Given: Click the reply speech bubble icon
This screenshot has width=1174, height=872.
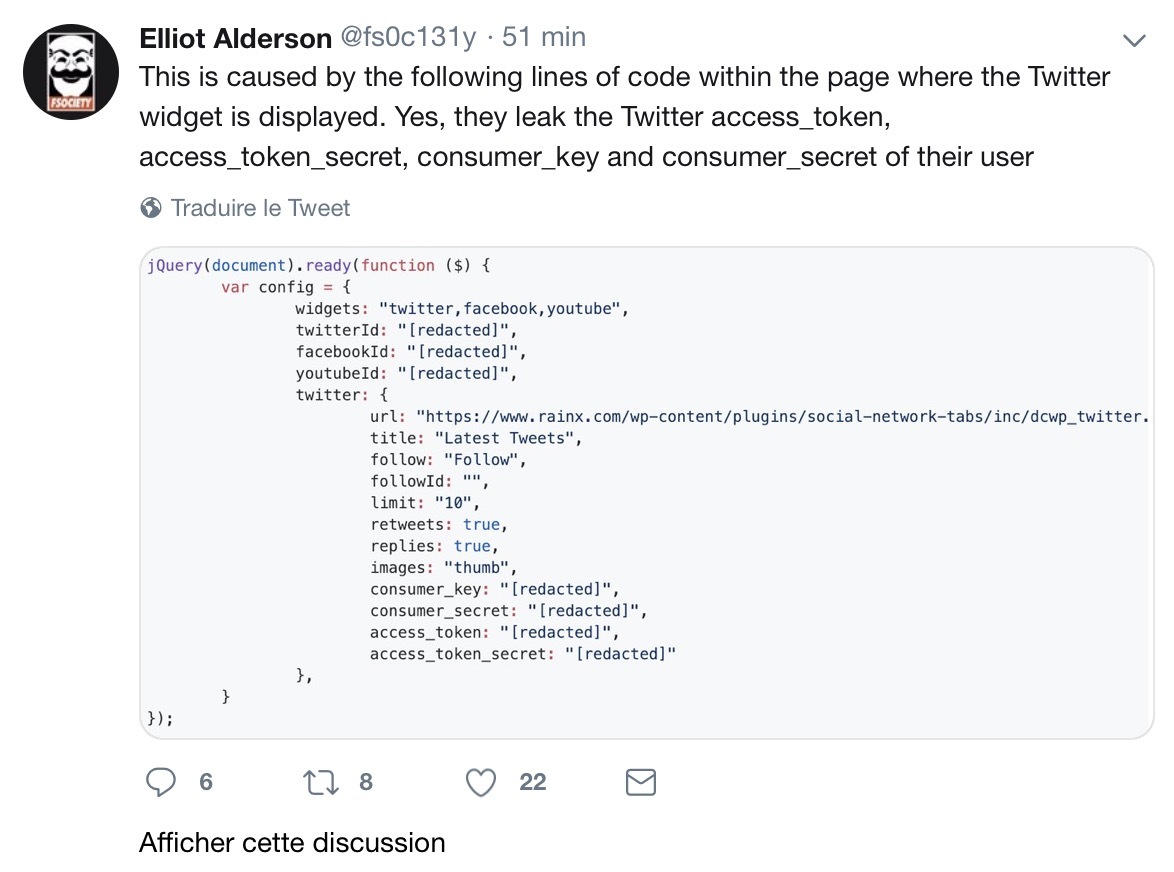Looking at the screenshot, I should [161, 782].
